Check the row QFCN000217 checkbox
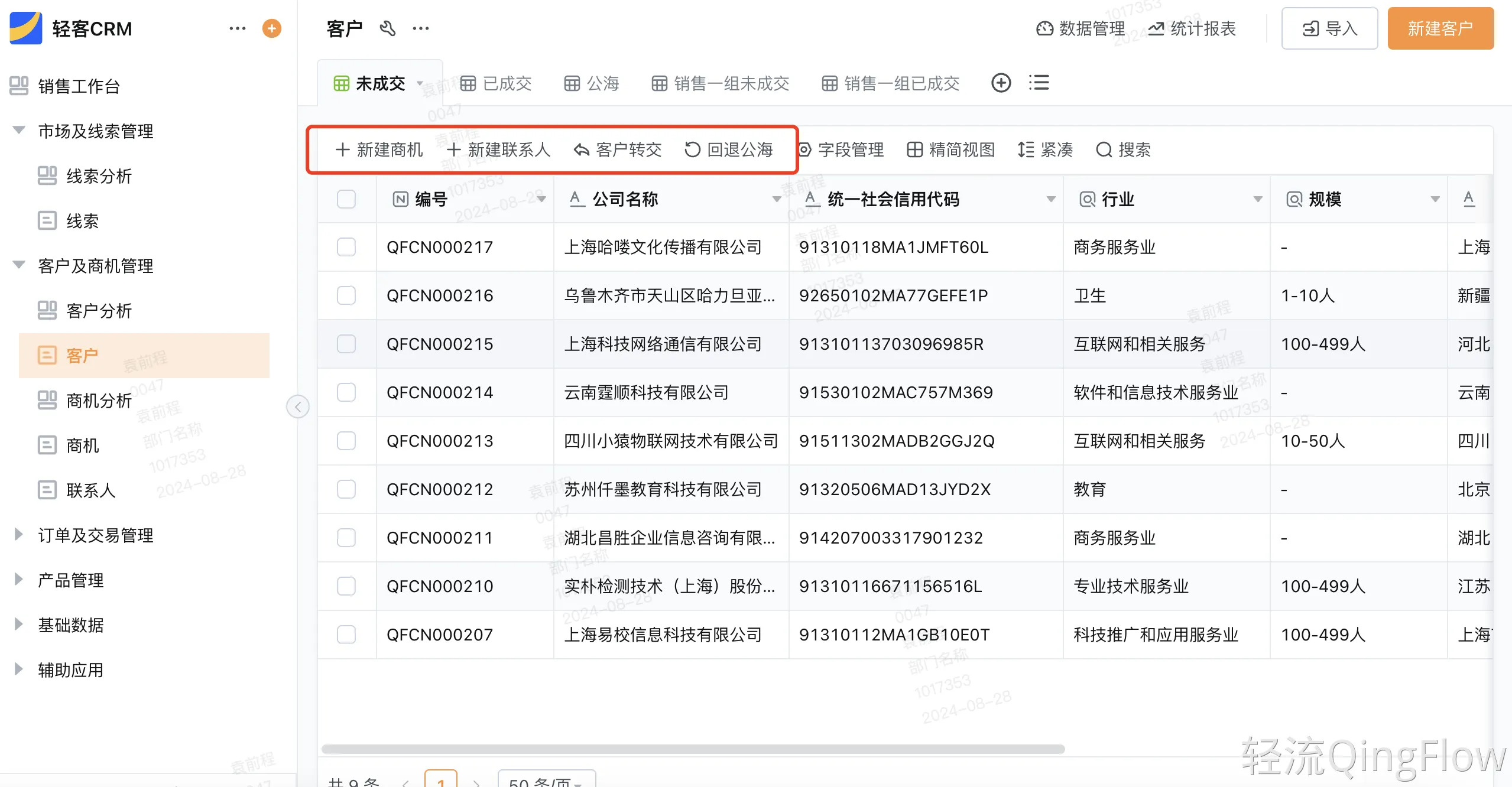Screen dimensions: 1512x787 (x=346, y=247)
